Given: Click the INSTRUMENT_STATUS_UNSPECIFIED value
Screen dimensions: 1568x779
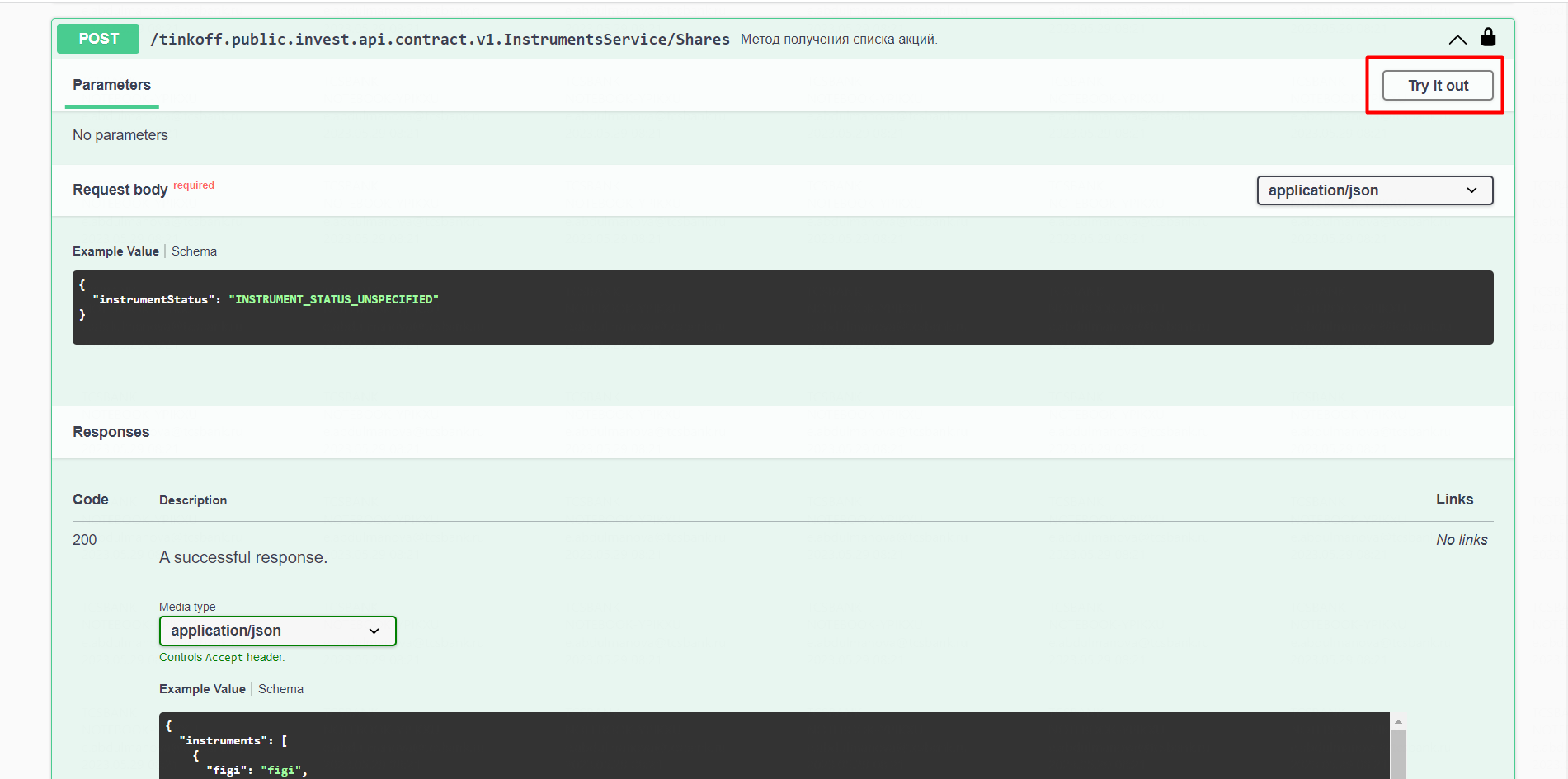Looking at the screenshot, I should point(333,299).
